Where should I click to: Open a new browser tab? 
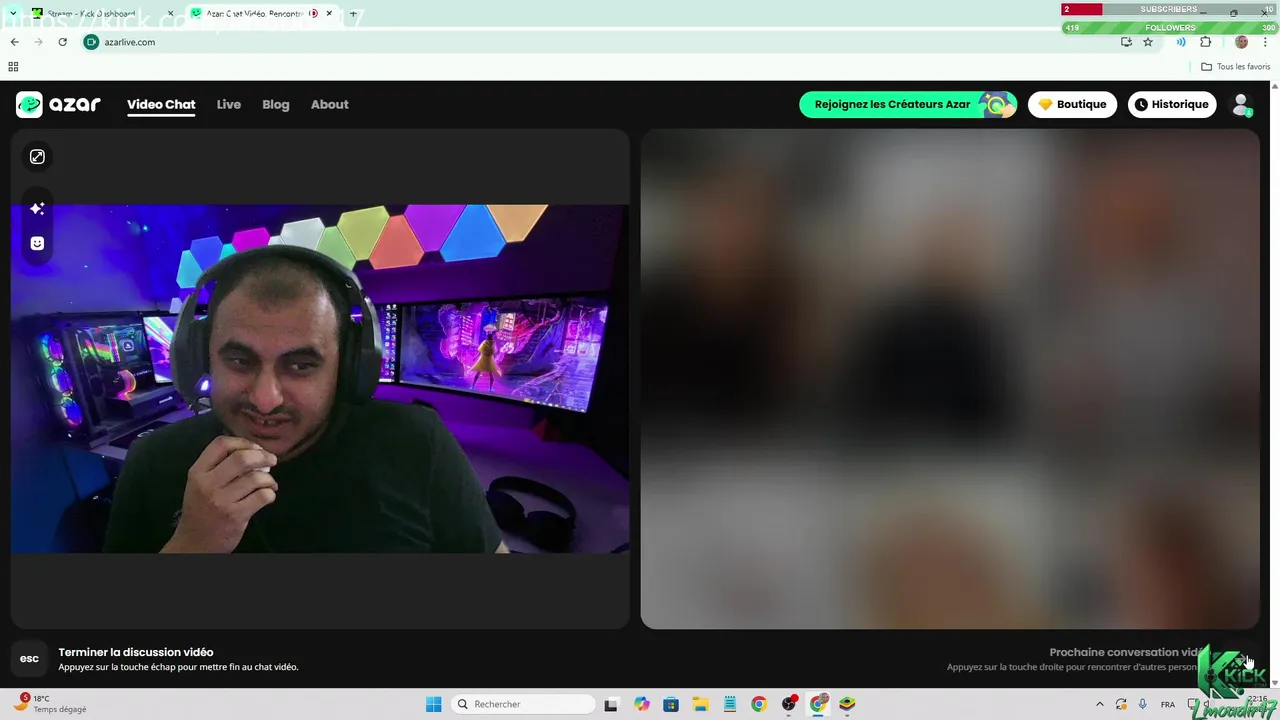point(353,14)
